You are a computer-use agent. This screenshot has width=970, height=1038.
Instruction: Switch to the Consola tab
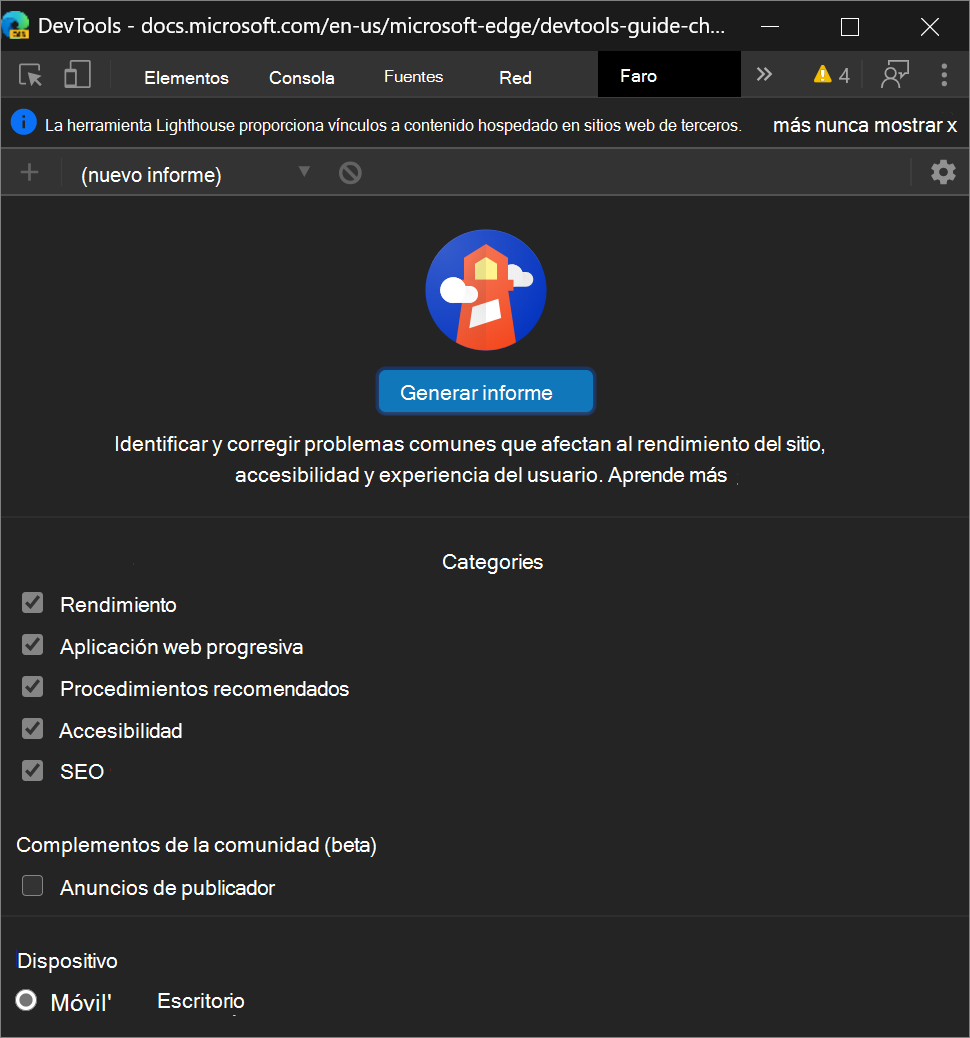(x=301, y=77)
